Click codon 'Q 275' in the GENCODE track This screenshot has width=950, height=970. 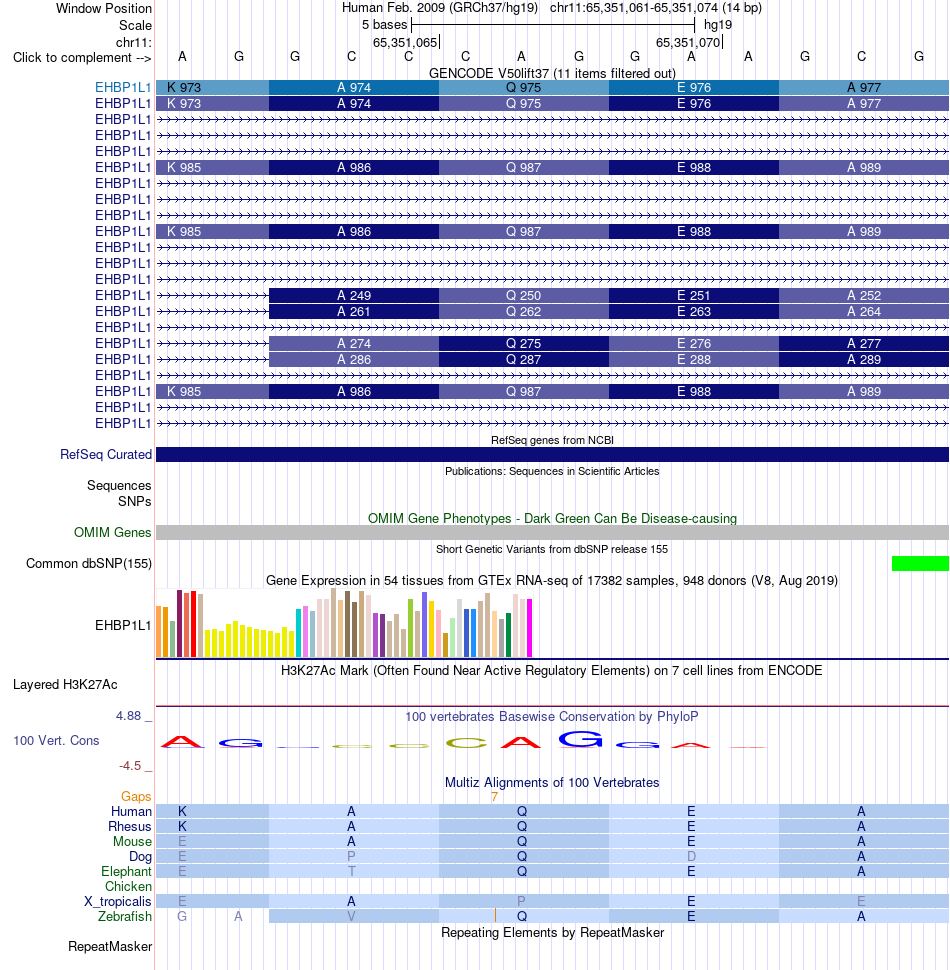[524, 343]
